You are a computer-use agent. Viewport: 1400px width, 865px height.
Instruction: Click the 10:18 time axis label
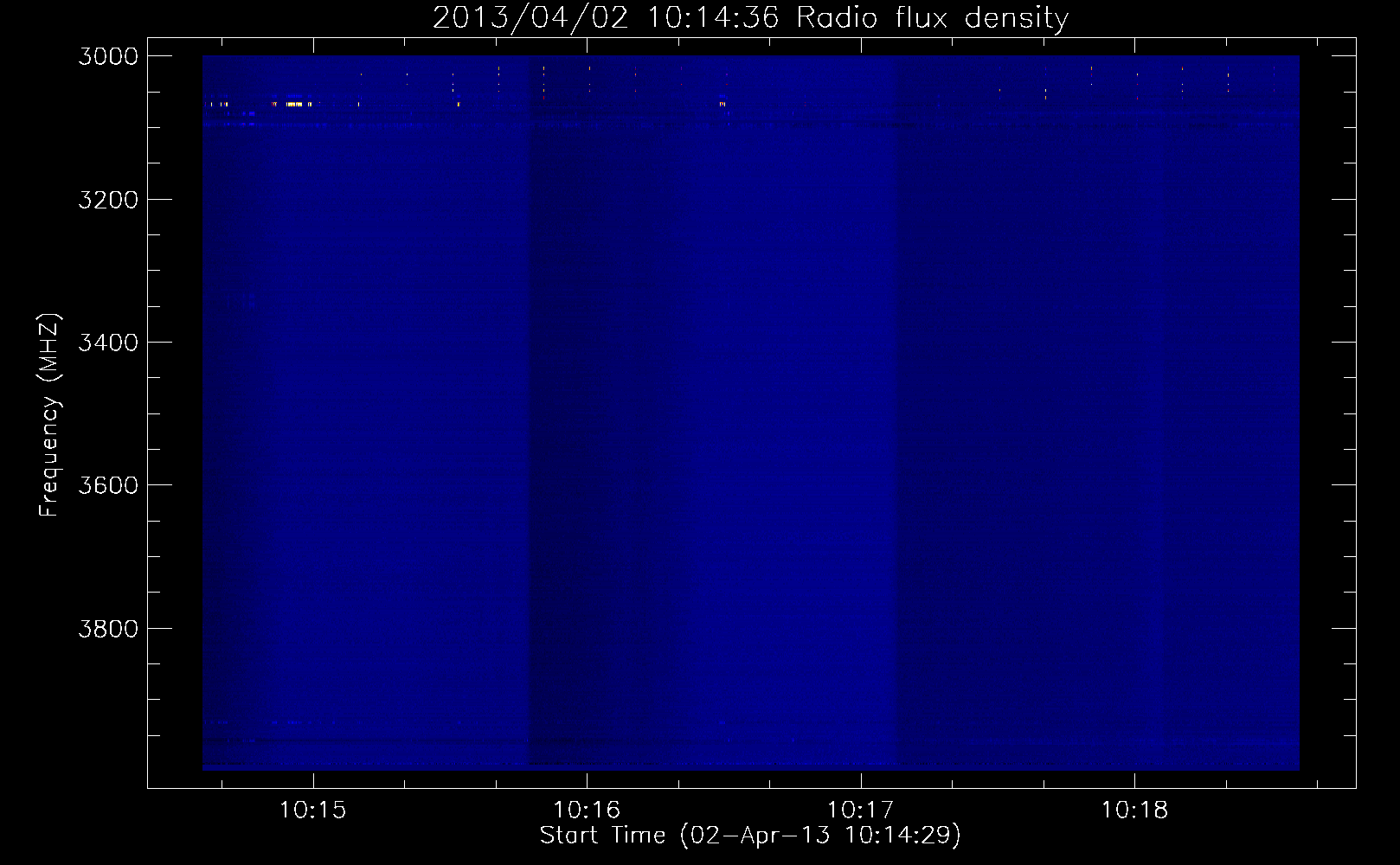pyautogui.click(x=1134, y=811)
